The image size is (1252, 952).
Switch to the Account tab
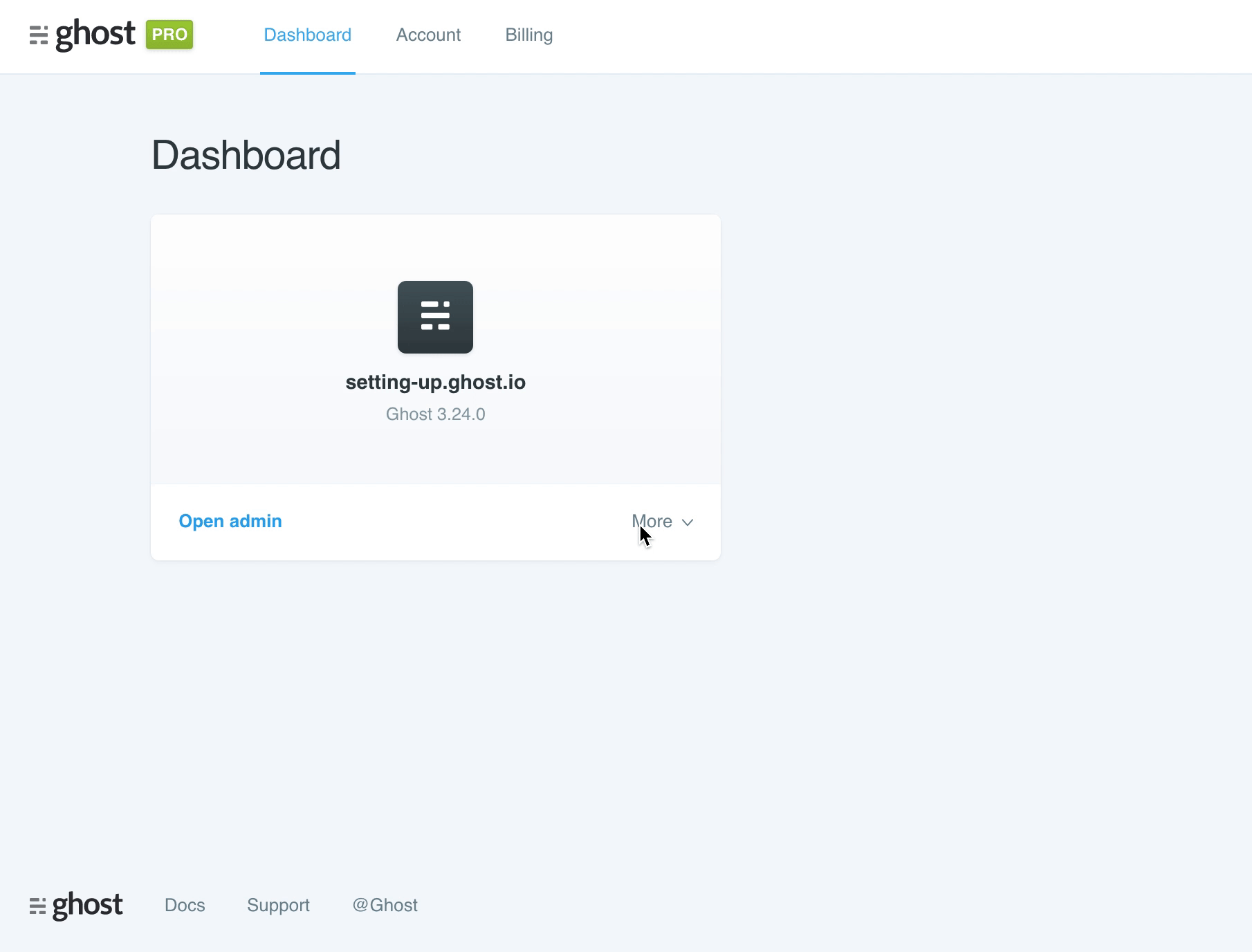tap(428, 35)
